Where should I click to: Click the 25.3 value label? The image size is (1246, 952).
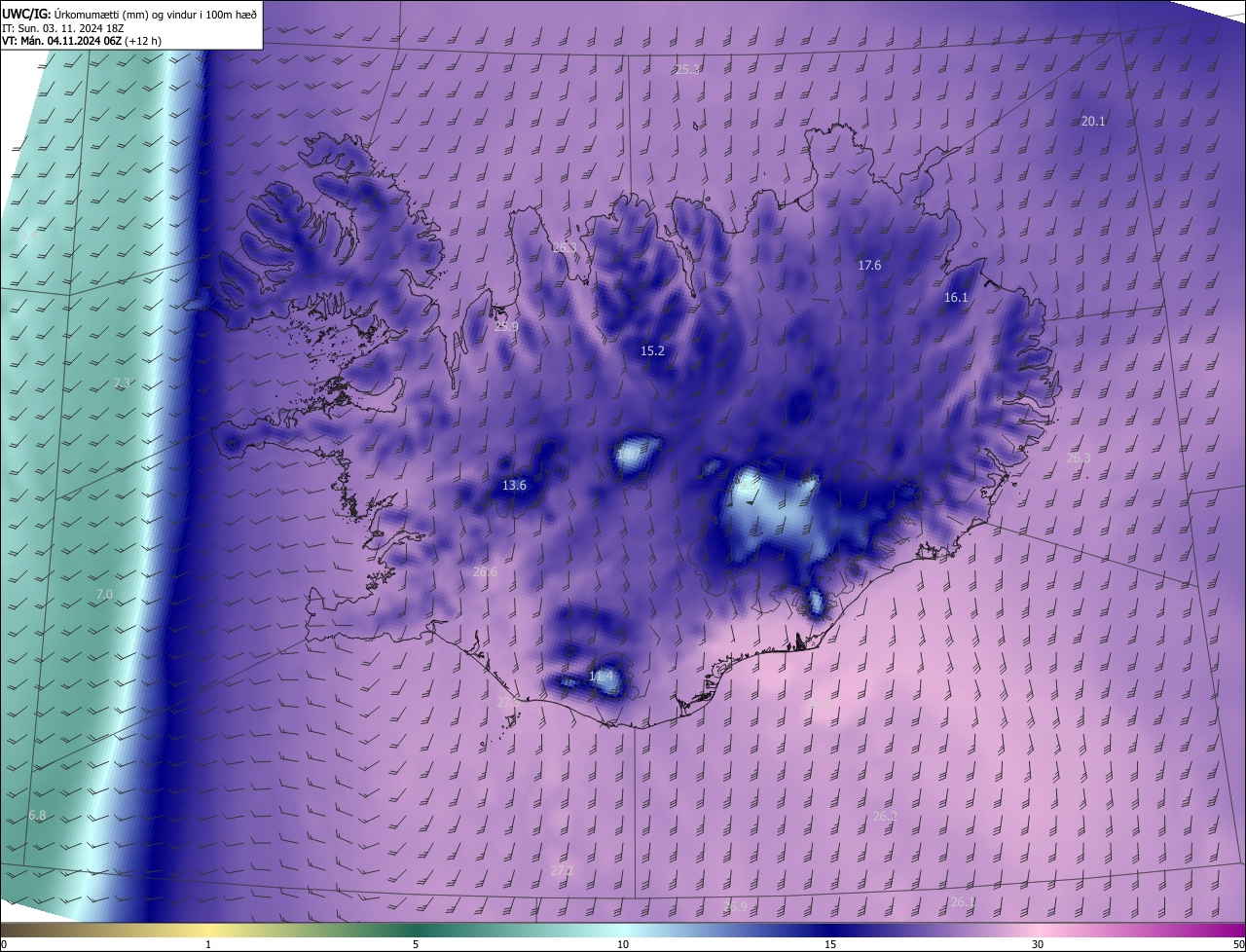tap(688, 70)
